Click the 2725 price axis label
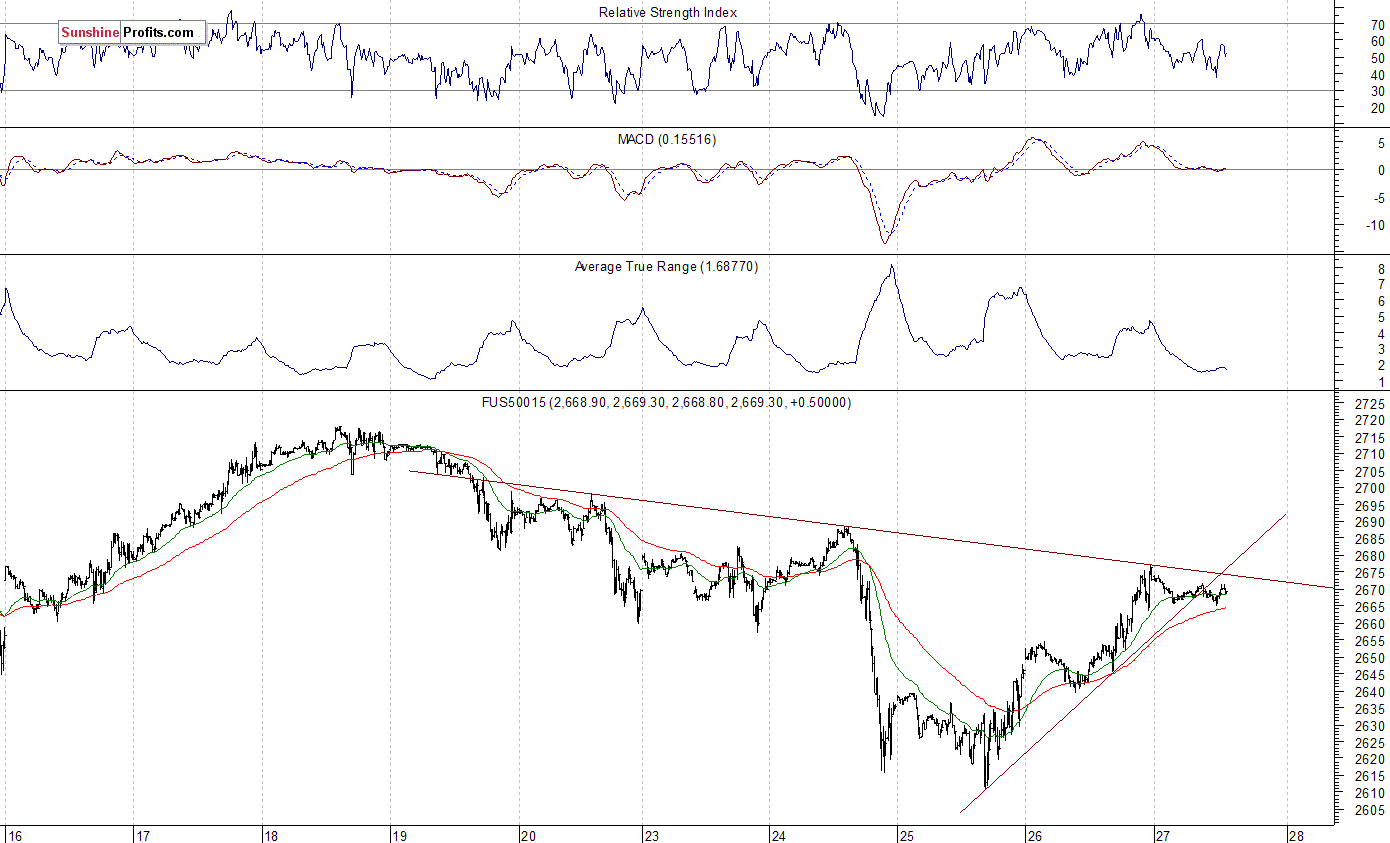 1370,404
